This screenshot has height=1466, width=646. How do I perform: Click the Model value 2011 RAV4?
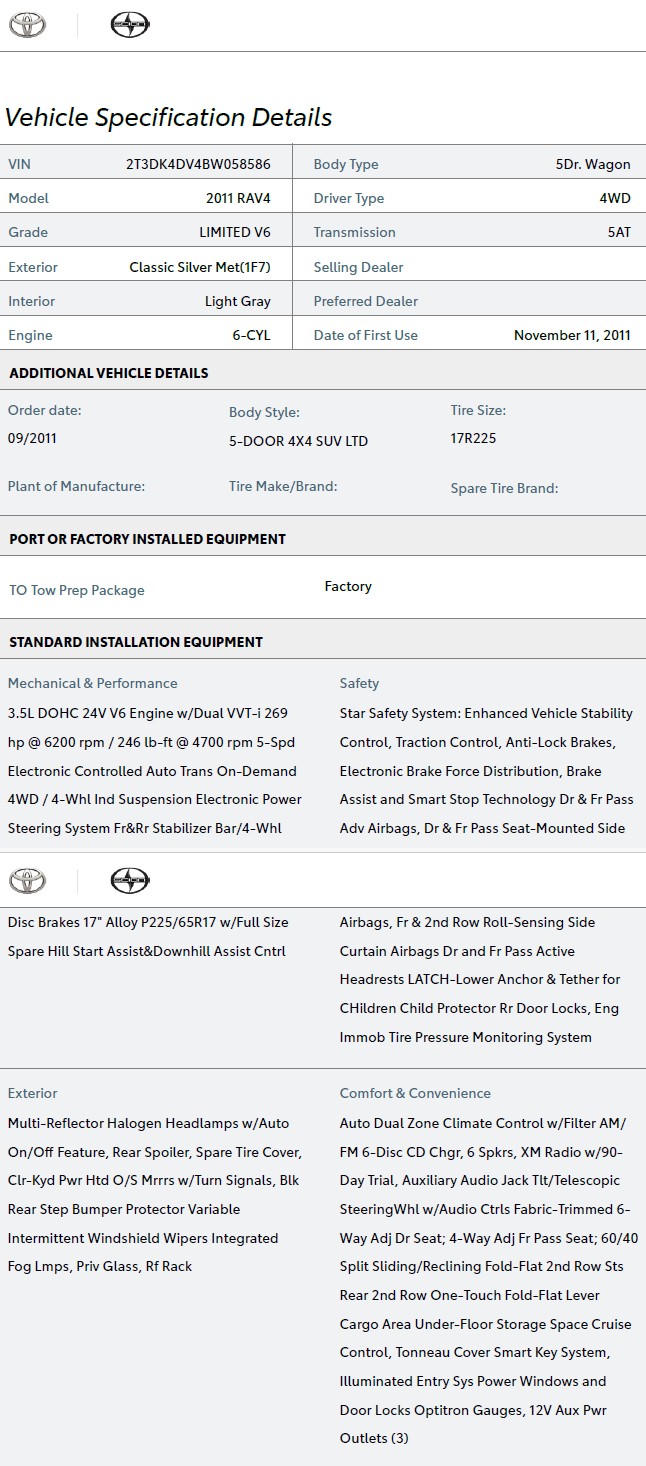(238, 198)
